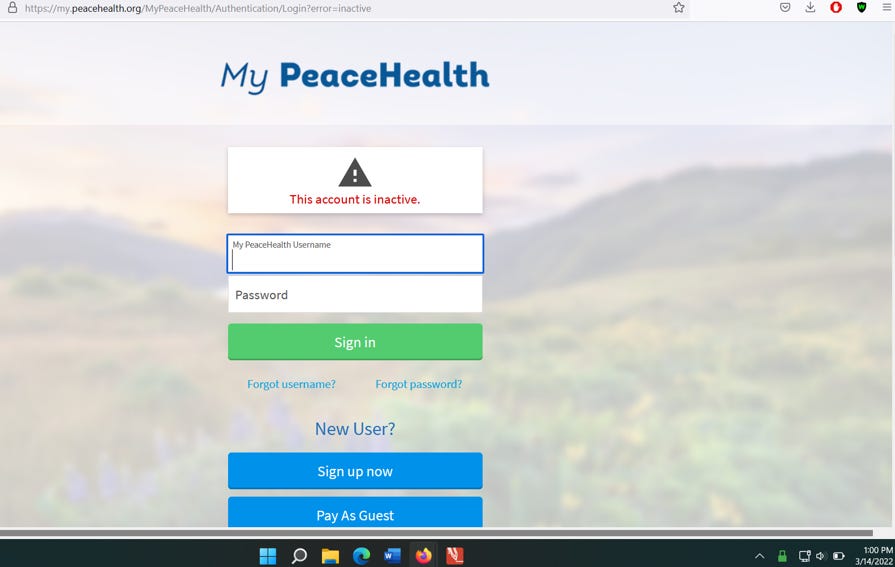Click the 'This account is inactive.' message
895x567 pixels.
[354, 199]
